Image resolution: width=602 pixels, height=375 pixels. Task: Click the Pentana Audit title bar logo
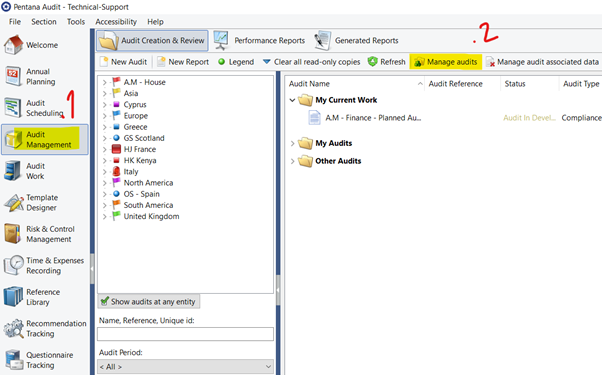click(6, 7)
